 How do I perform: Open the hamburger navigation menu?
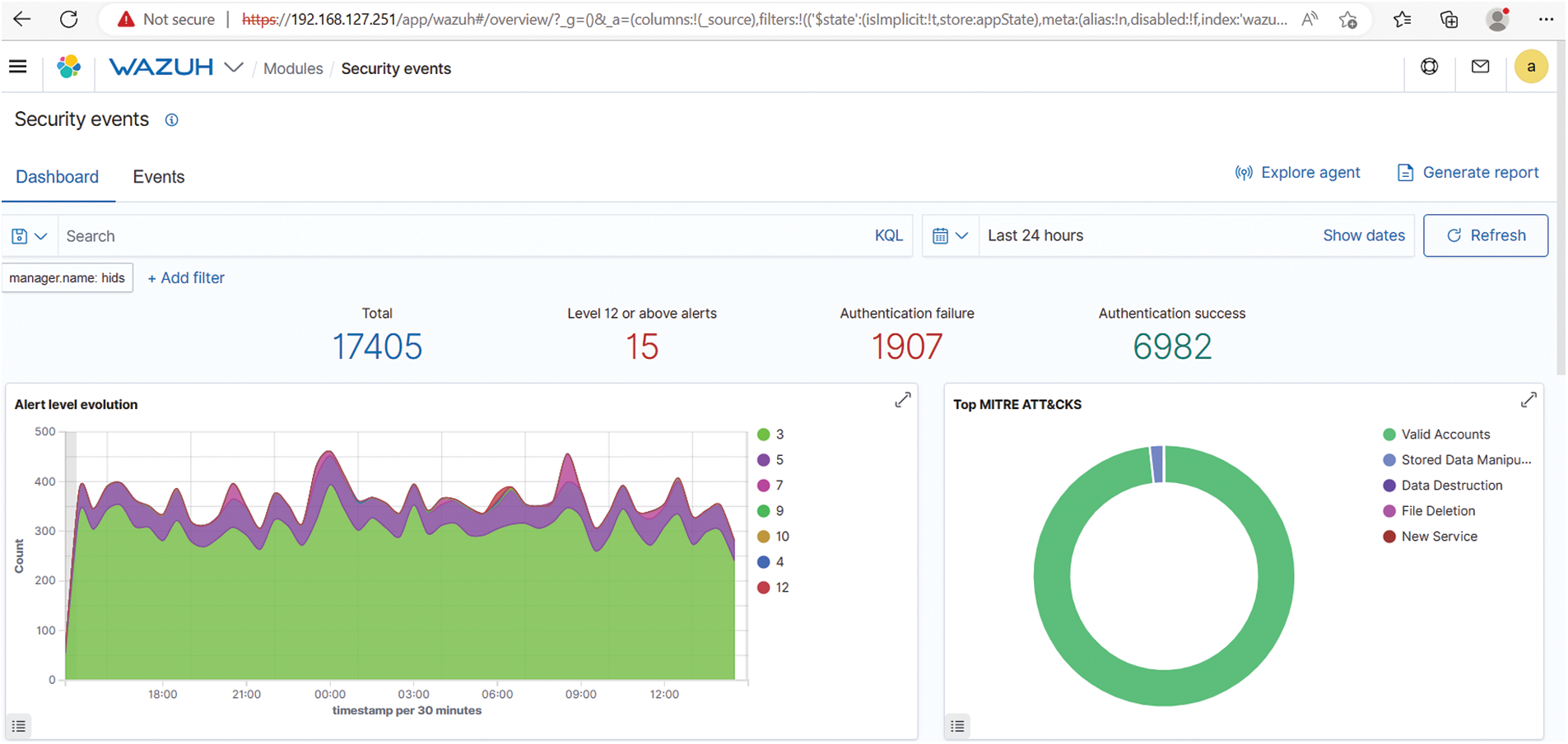point(18,67)
